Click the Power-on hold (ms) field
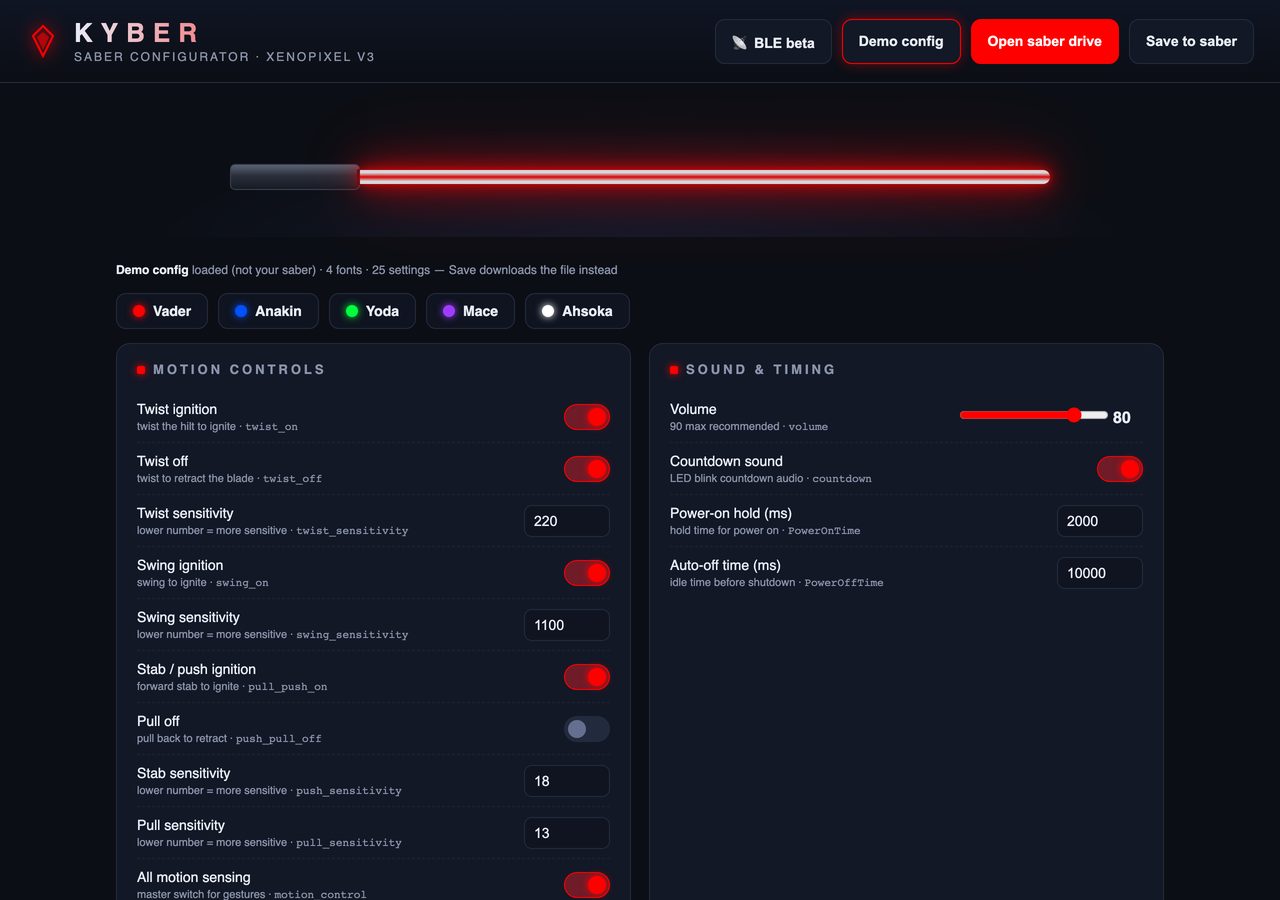Viewport: 1280px width, 900px height. (x=1100, y=521)
